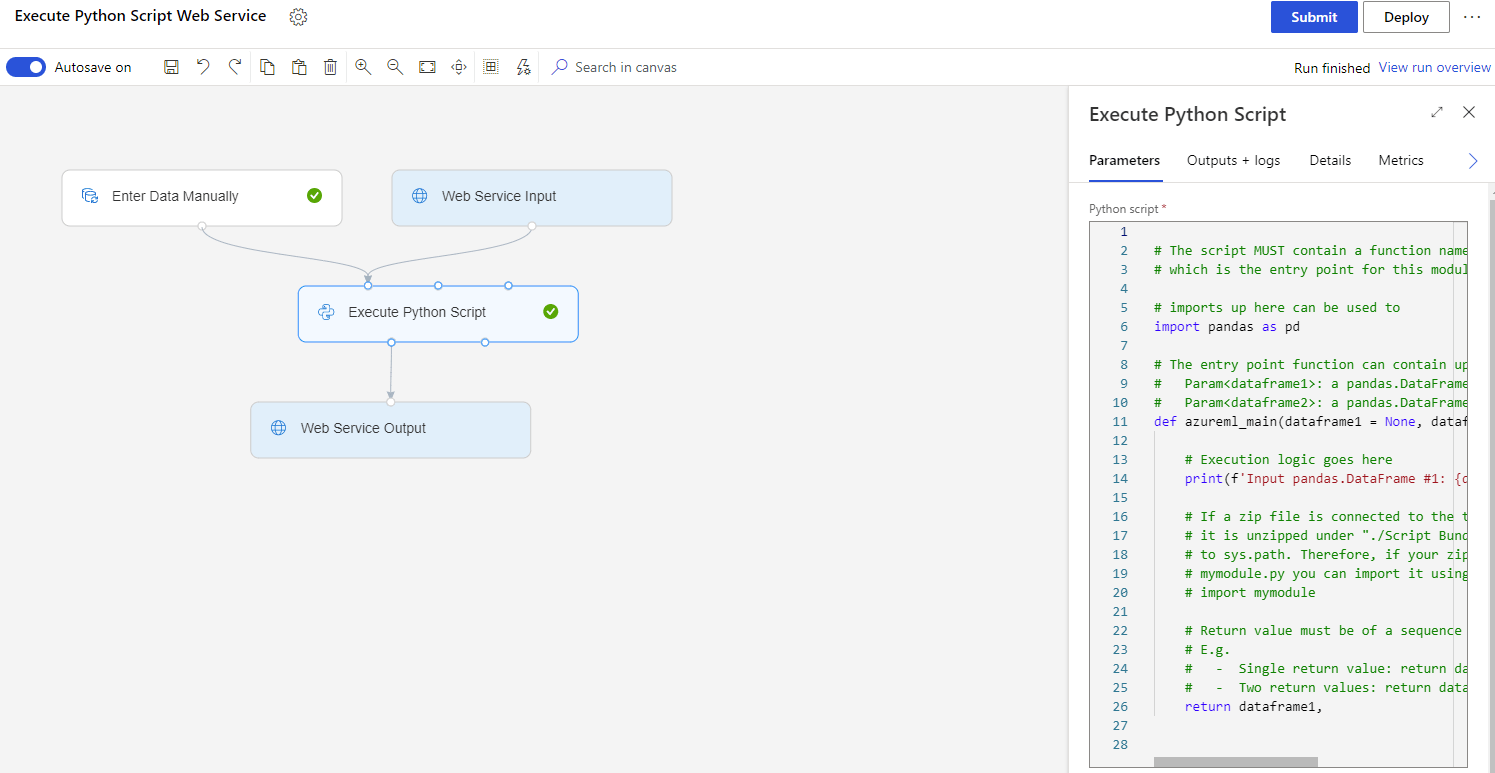Select the Execute Python Script node
The image size is (1495, 773).
pyautogui.click(x=438, y=313)
